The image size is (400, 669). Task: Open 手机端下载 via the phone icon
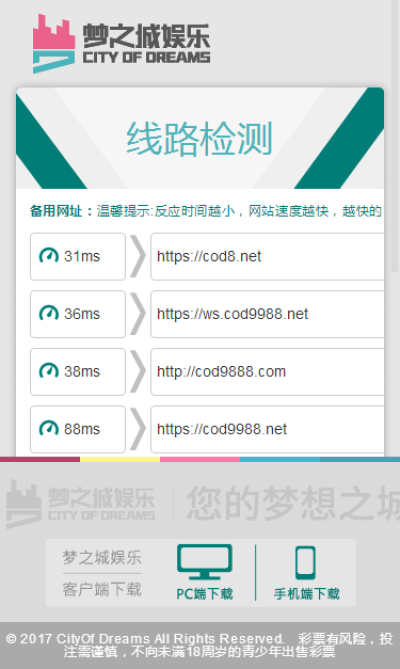(x=306, y=563)
